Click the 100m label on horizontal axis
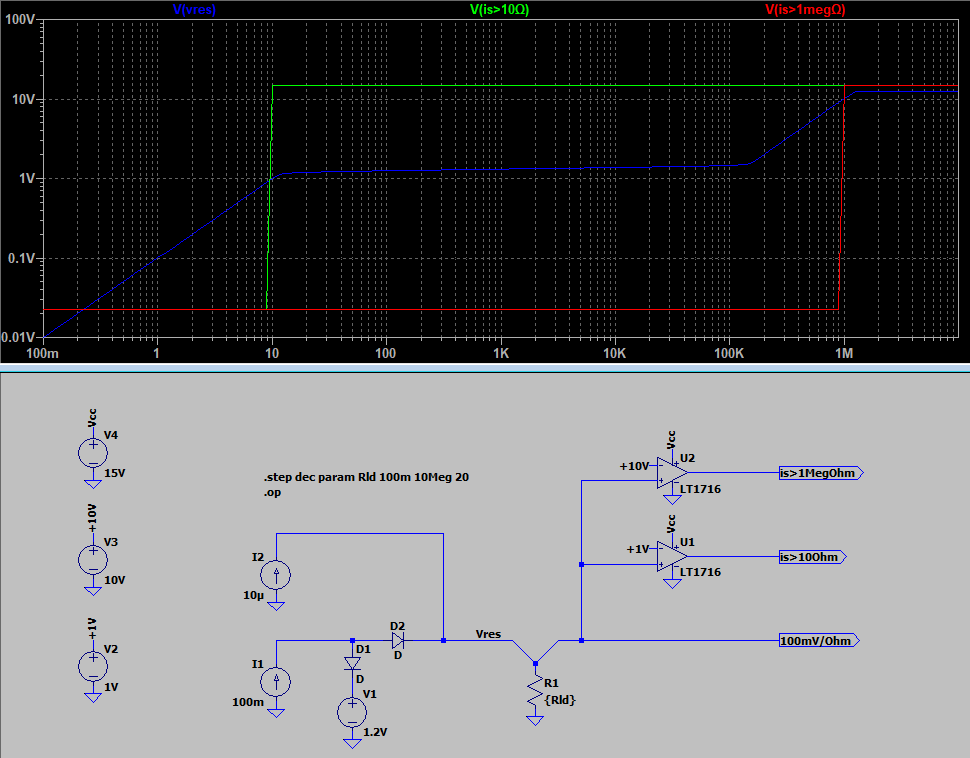The image size is (970, 758). (x=43, y=353)
